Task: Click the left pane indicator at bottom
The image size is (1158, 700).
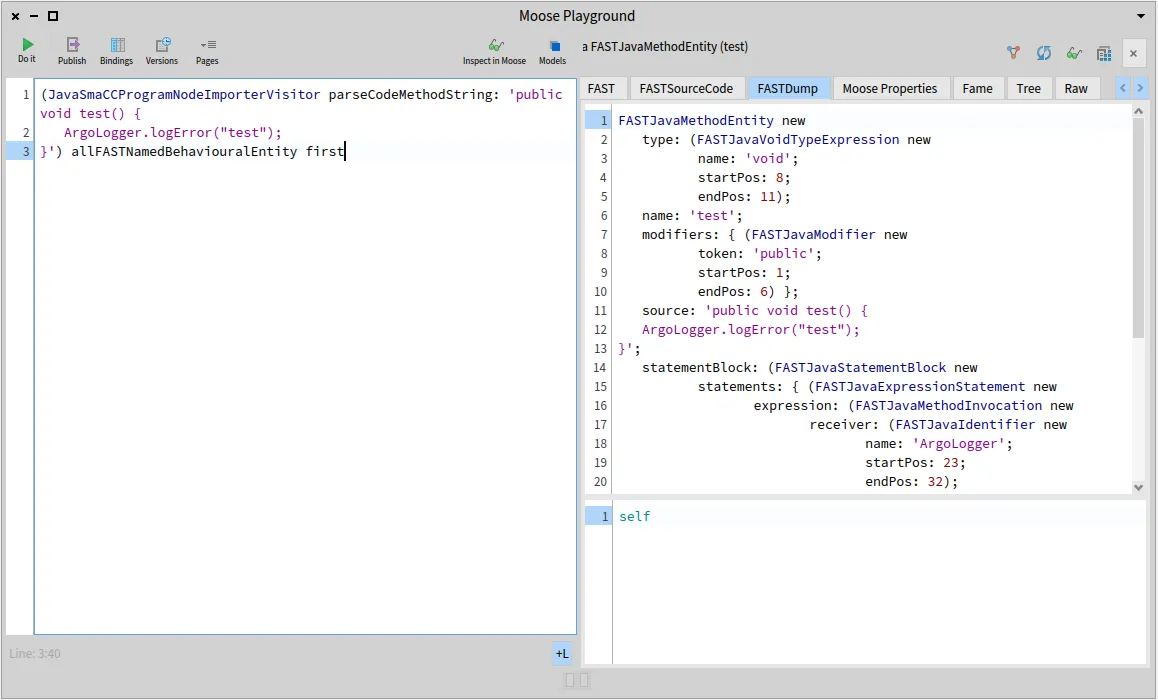Action: point(569,680)
